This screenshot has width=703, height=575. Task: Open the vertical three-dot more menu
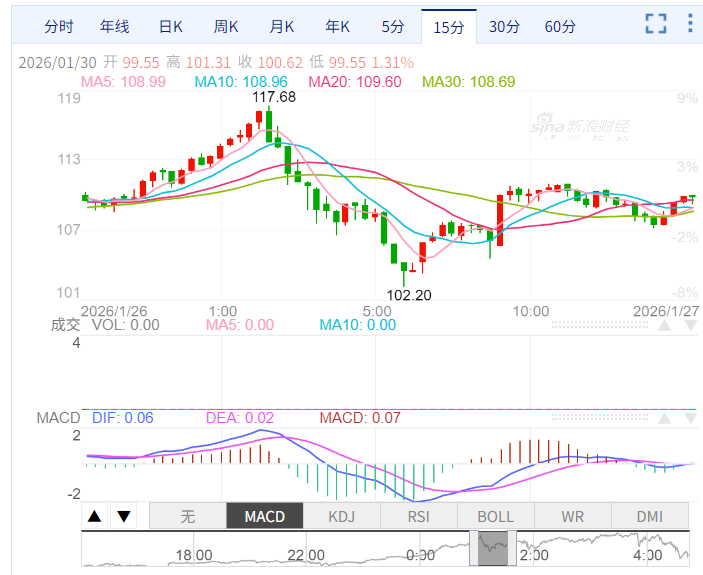(690, 25)
